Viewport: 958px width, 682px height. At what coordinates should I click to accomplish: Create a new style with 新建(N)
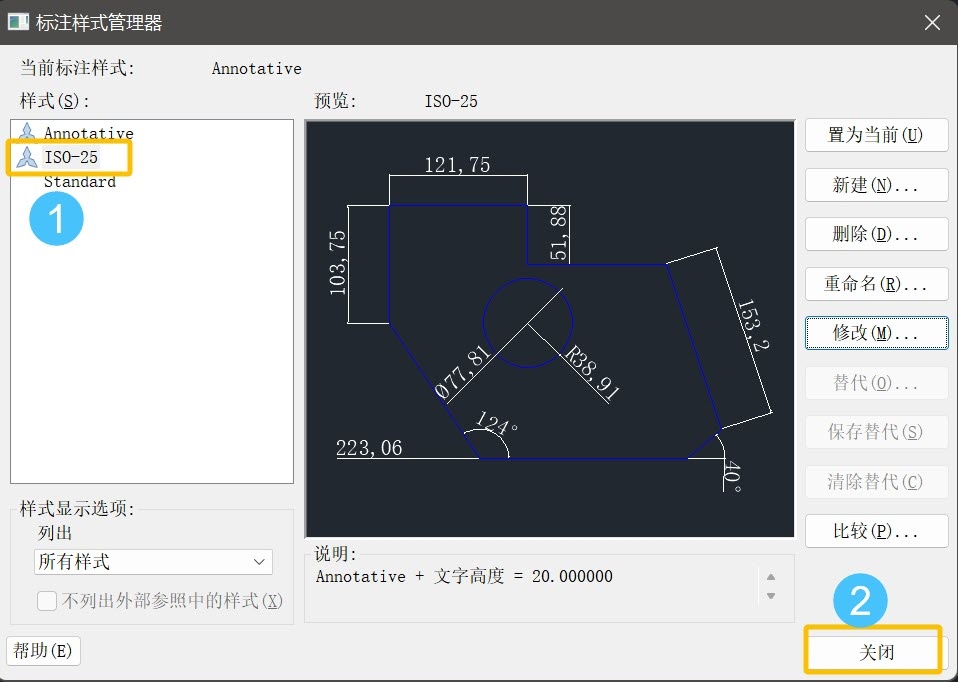click(x=876, y=185)
